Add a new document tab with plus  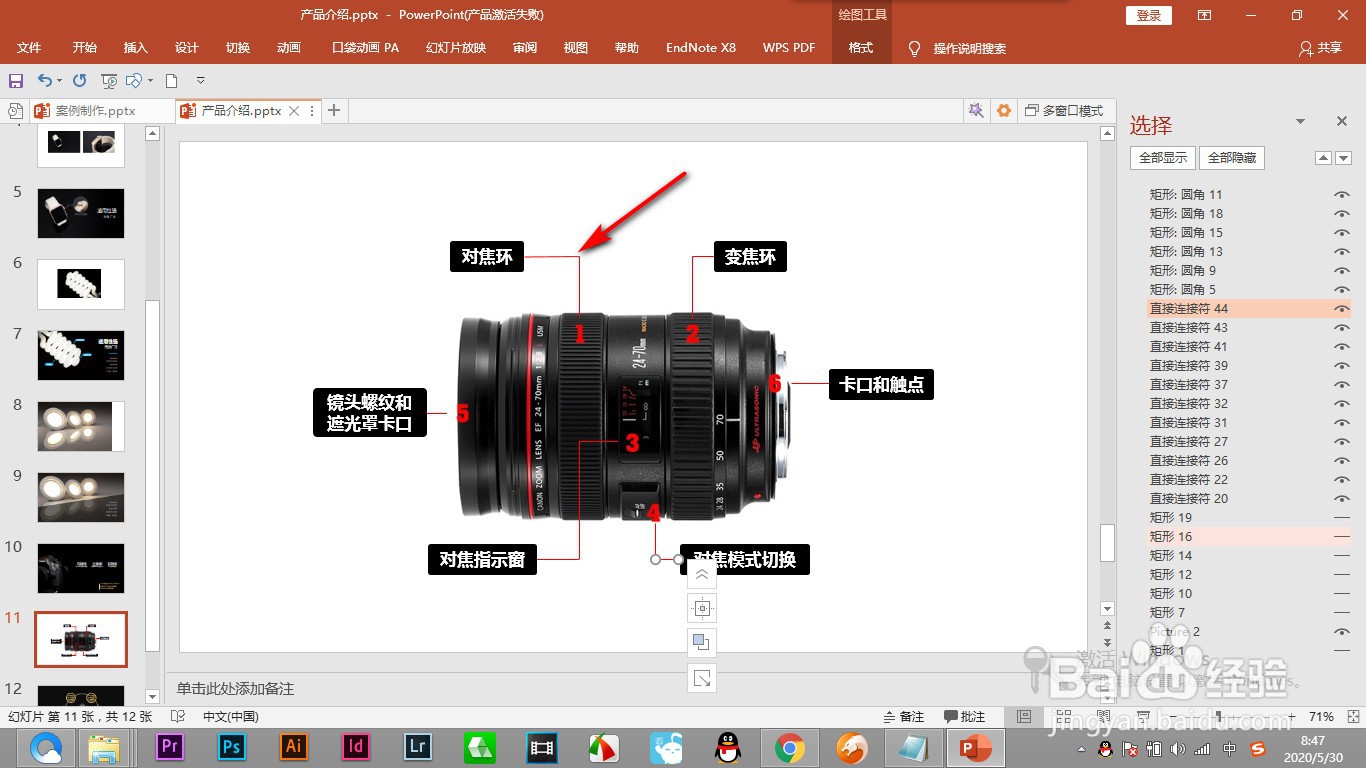click(334, 111)
